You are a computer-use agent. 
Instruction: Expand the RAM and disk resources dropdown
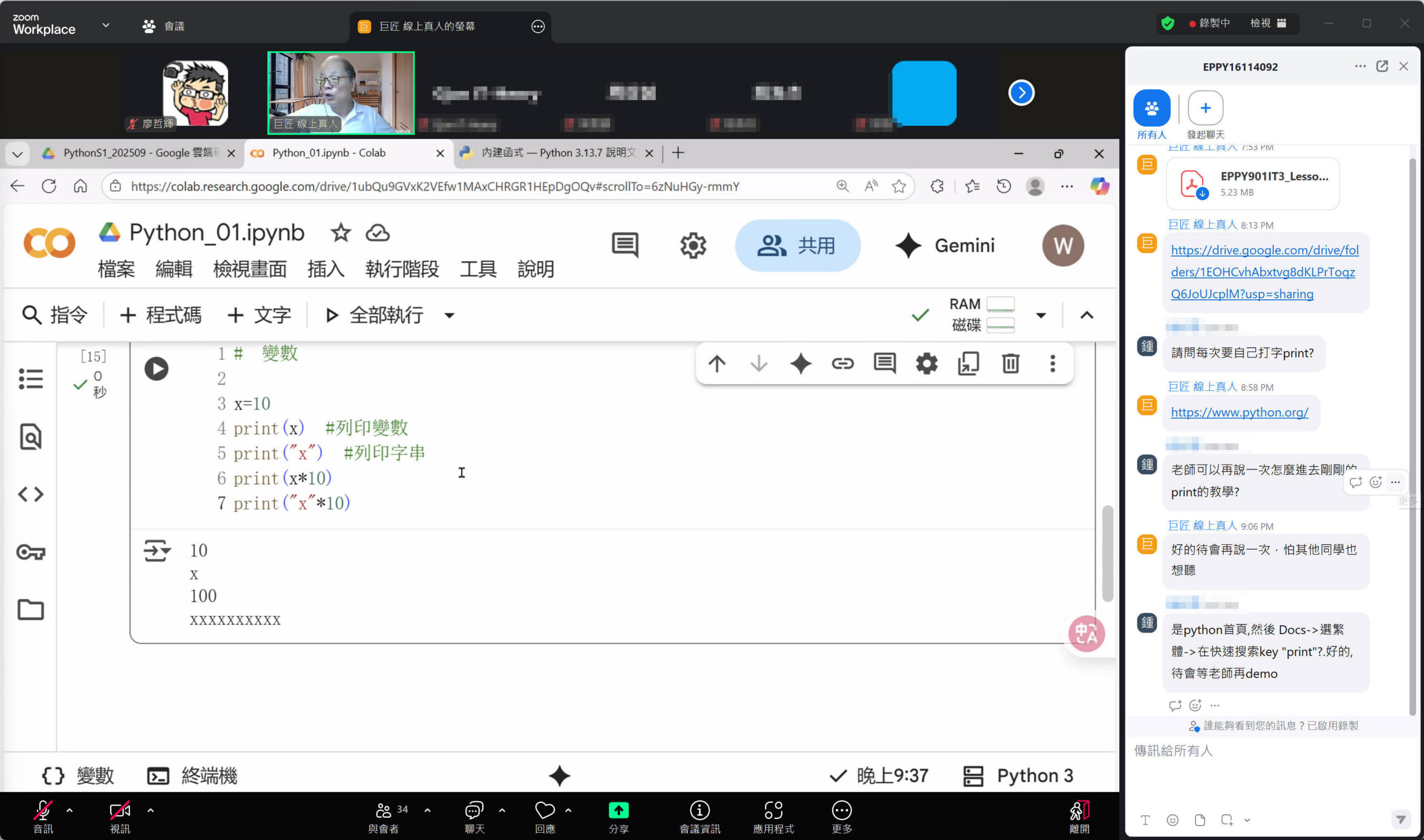(1040, 315)
